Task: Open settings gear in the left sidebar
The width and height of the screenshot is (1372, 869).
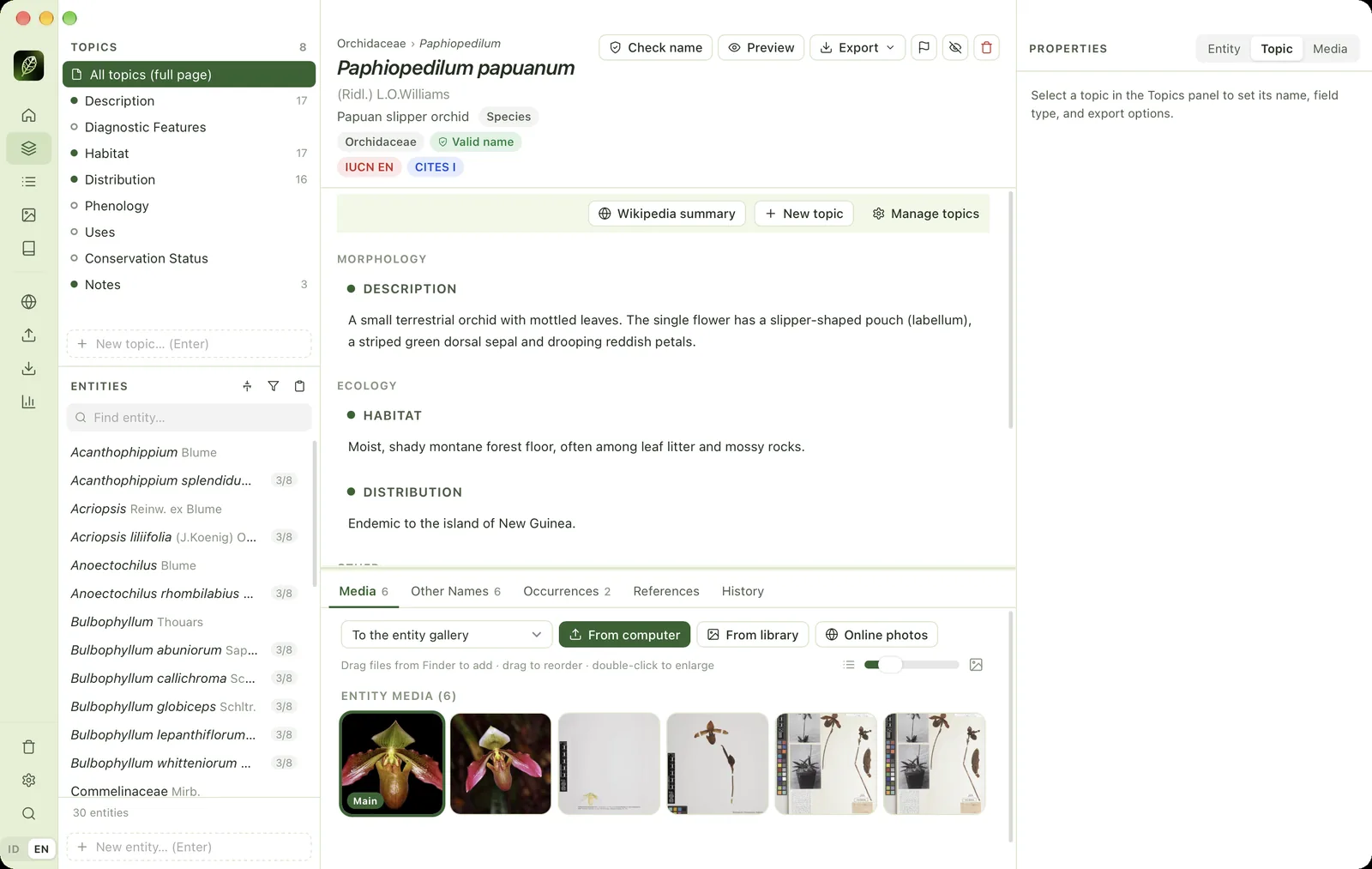Action: 28,781
